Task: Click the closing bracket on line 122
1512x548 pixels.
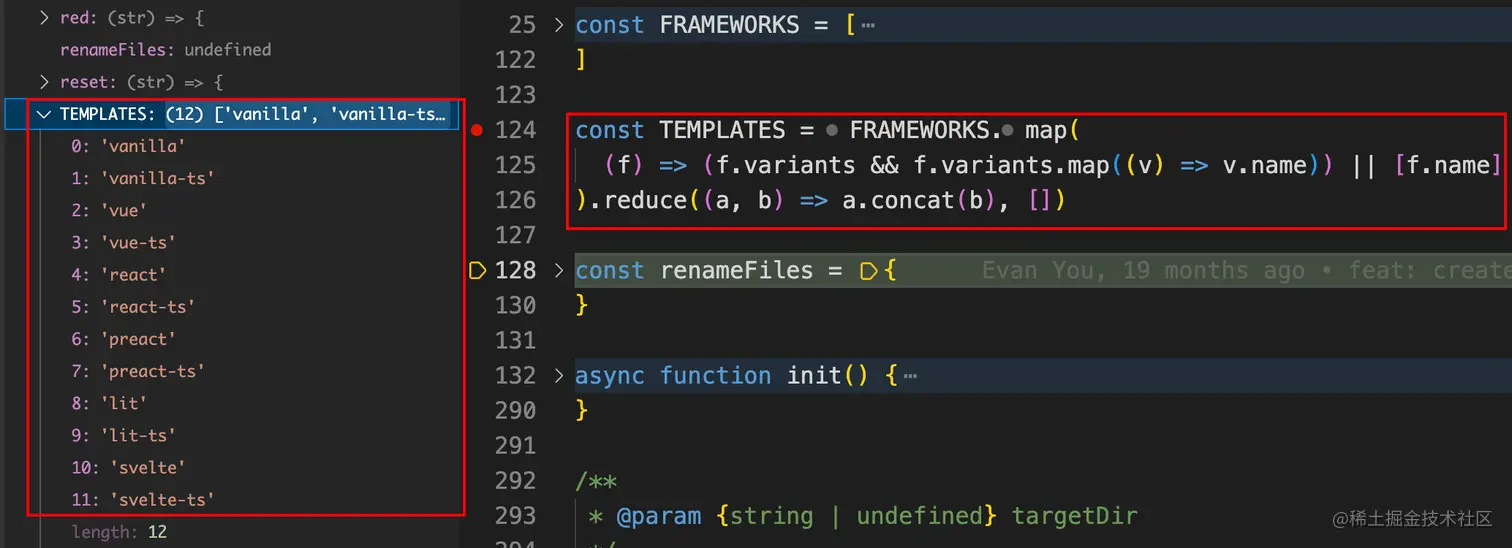Action: click(581, 60)
